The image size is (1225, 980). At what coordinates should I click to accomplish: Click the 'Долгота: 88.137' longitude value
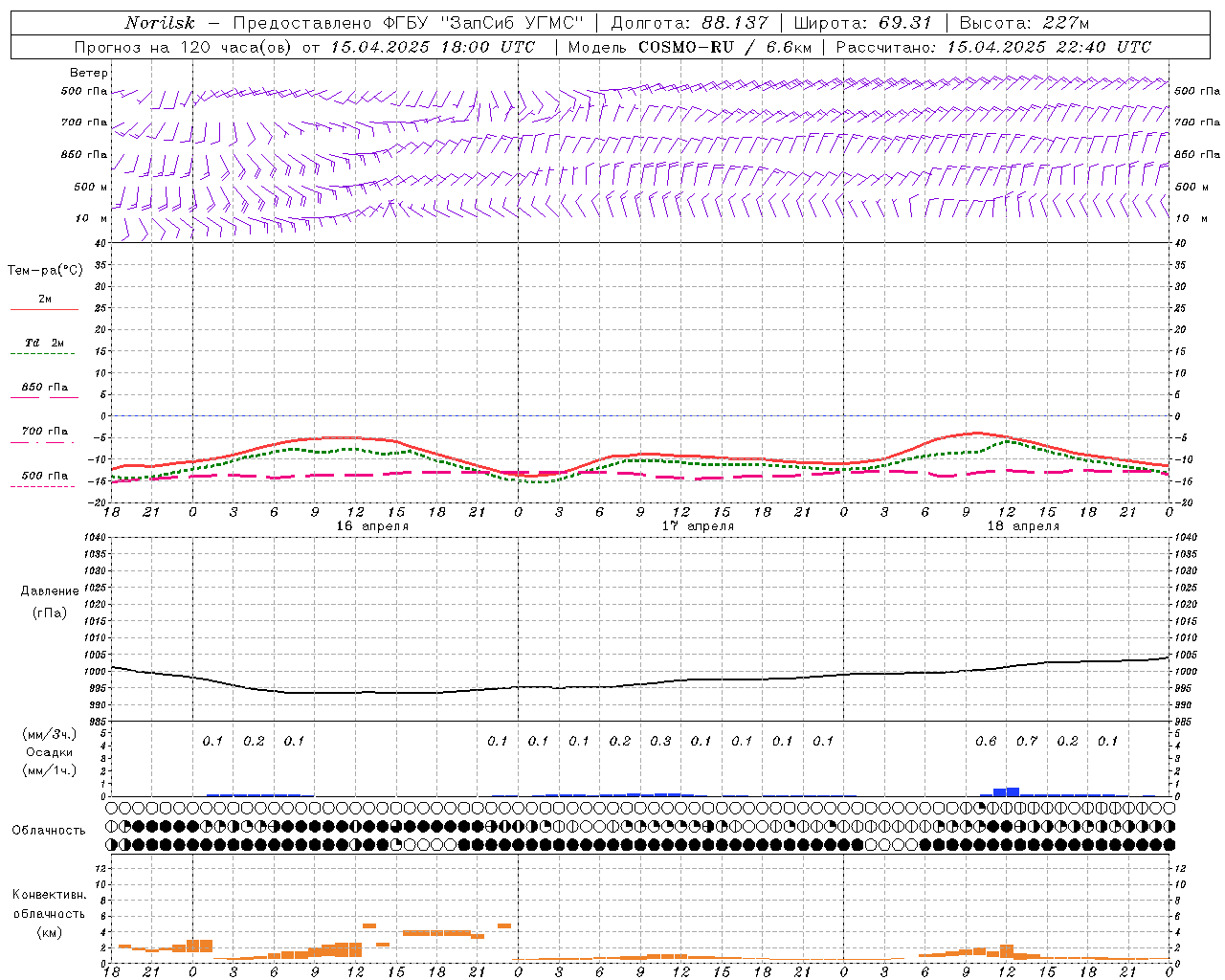click(x=688, y=23)
